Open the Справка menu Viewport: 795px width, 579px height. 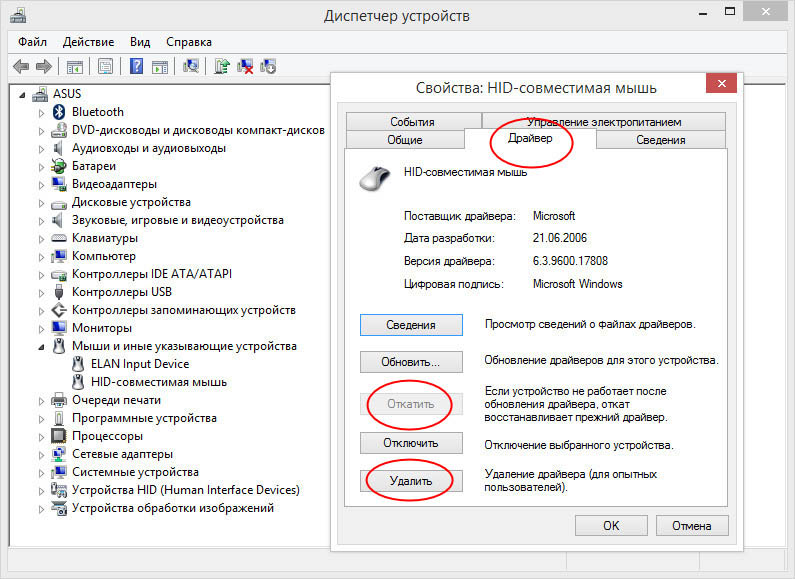189,42
